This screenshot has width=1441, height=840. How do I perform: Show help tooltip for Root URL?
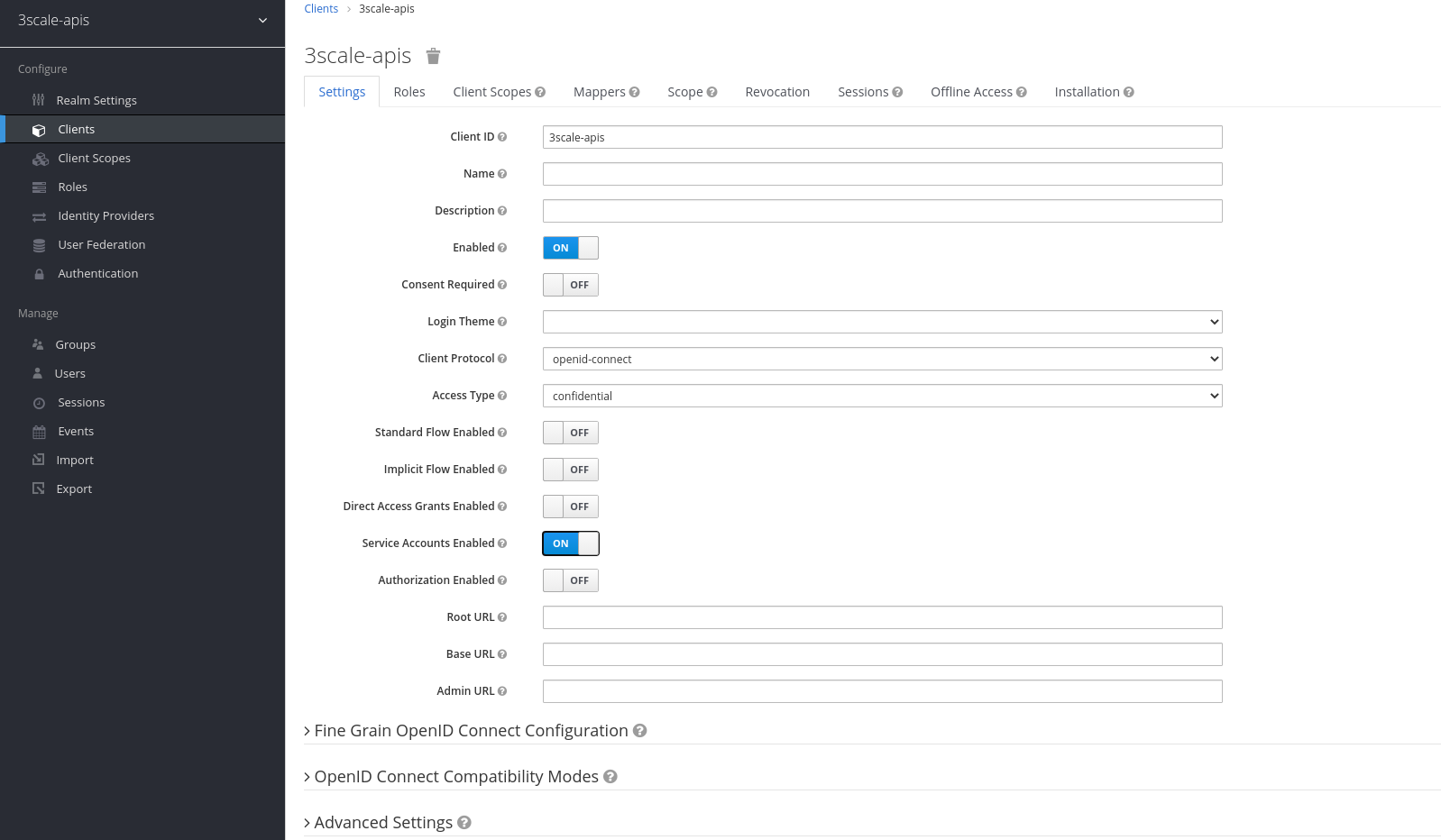[x=502, y=617]
